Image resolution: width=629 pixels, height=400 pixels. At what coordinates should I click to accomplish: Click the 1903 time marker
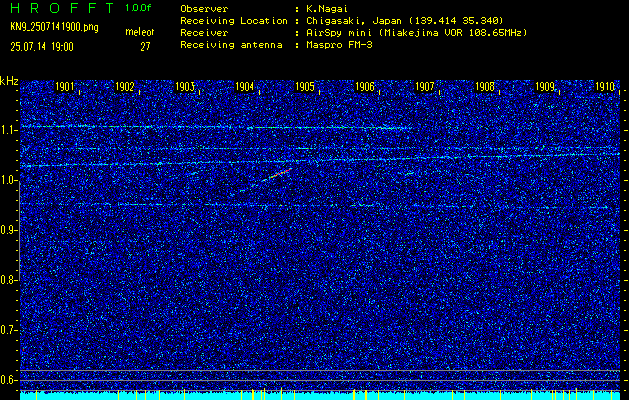[185, 87]
